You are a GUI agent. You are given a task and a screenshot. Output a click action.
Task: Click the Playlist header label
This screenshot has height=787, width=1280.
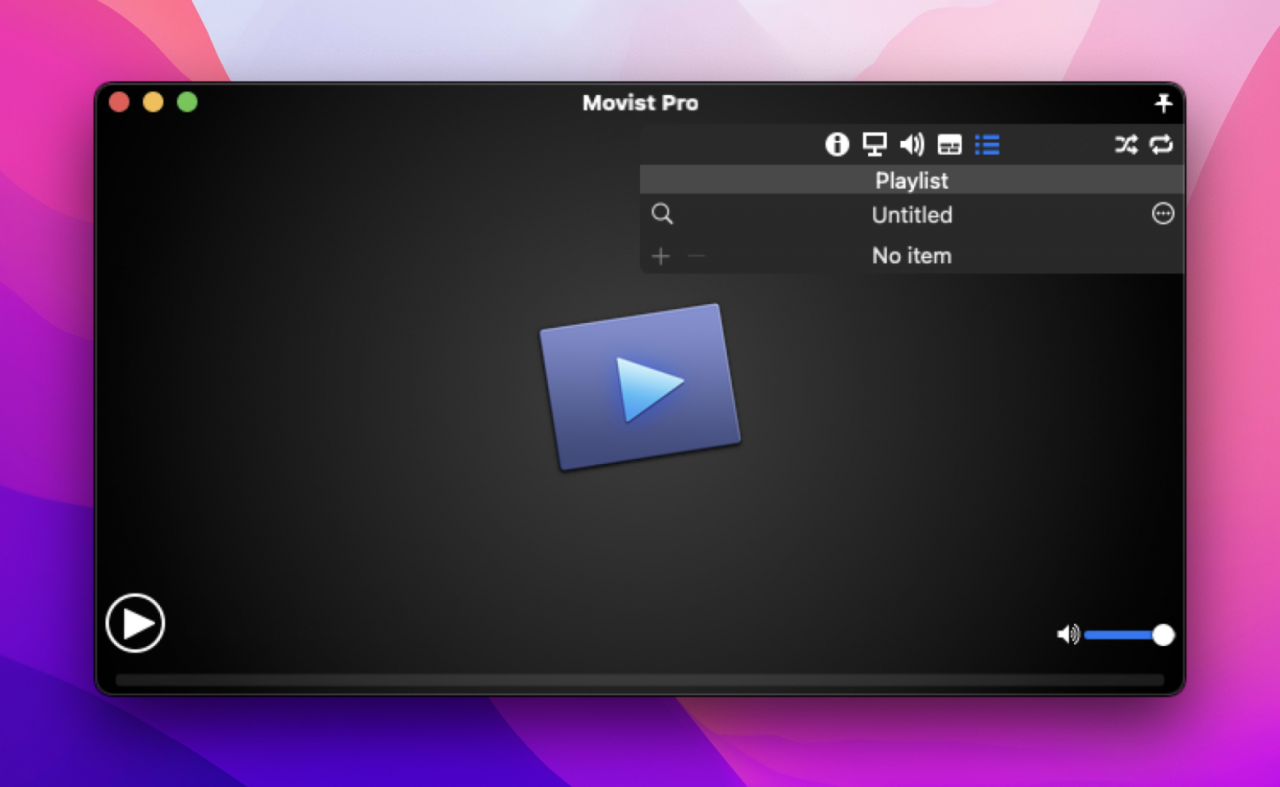click(912, 181)
